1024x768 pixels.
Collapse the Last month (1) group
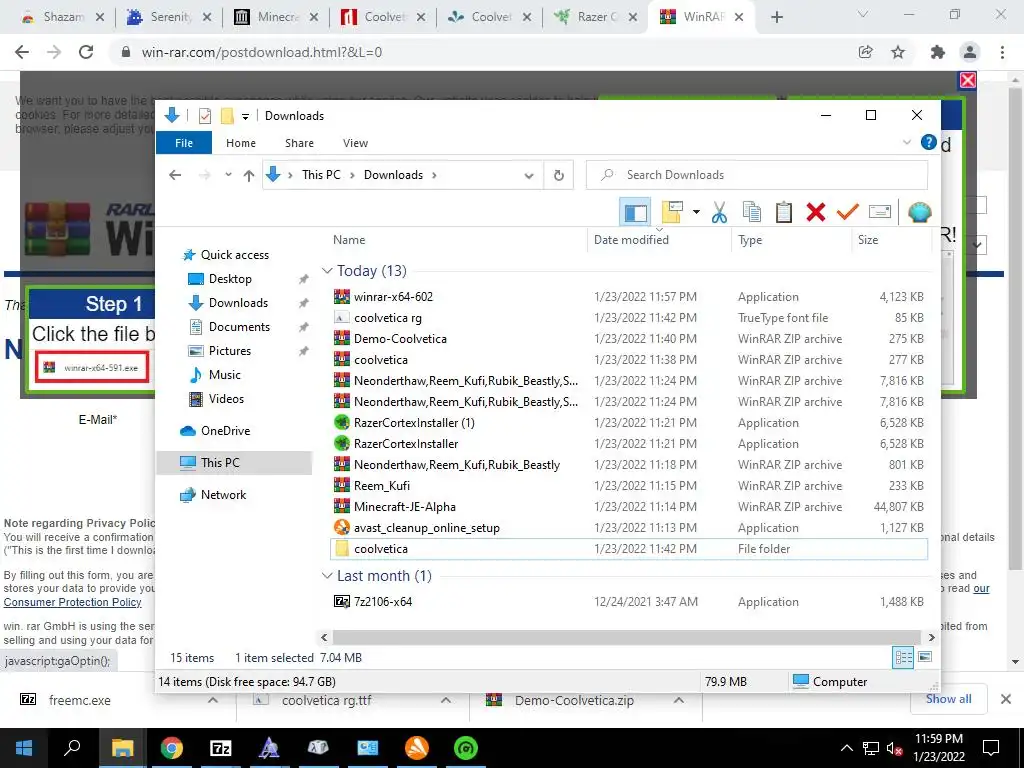click(x=327, y=576)
